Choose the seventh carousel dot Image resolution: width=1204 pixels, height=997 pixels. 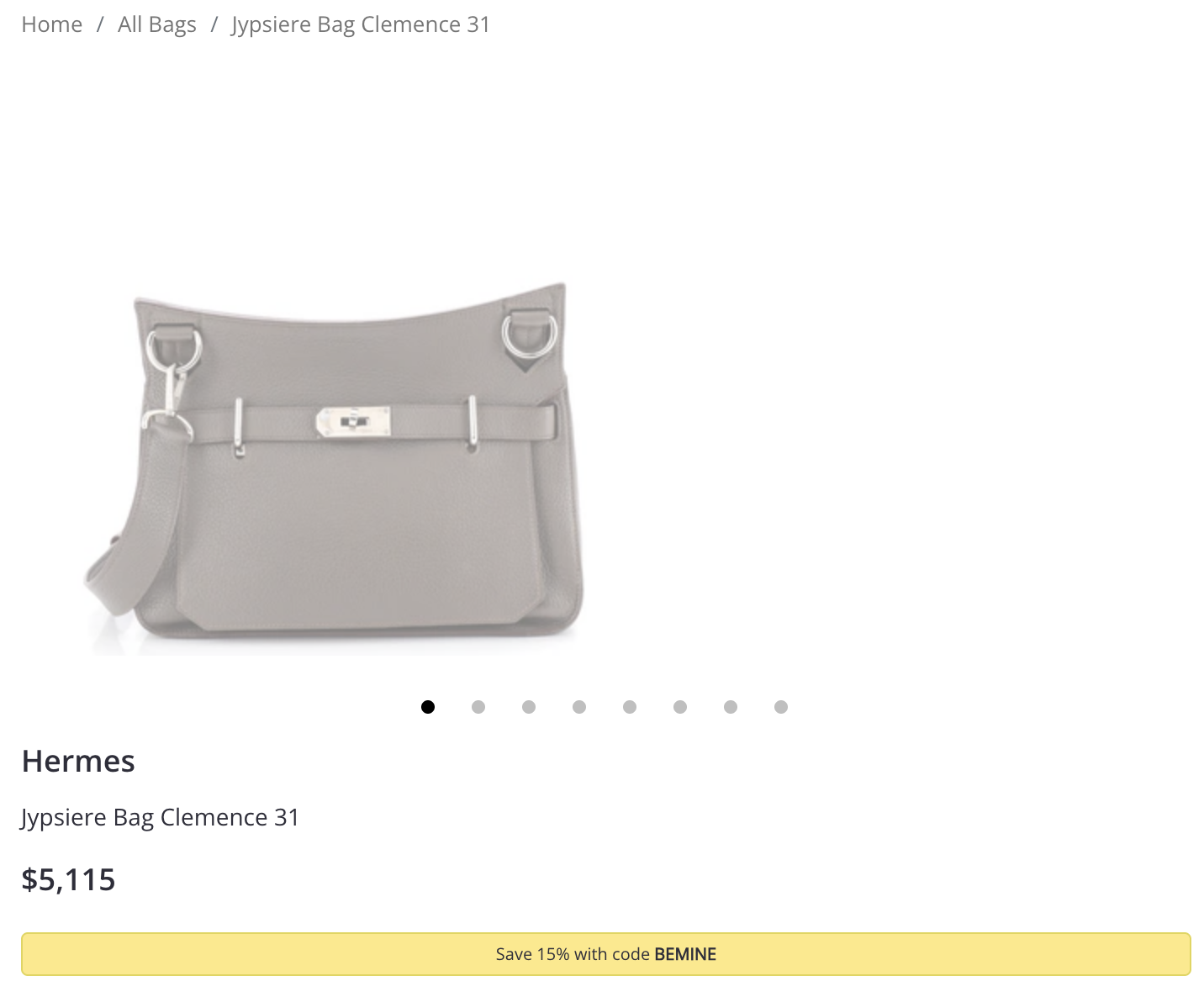pyautogui.click(x=731, y=707)
